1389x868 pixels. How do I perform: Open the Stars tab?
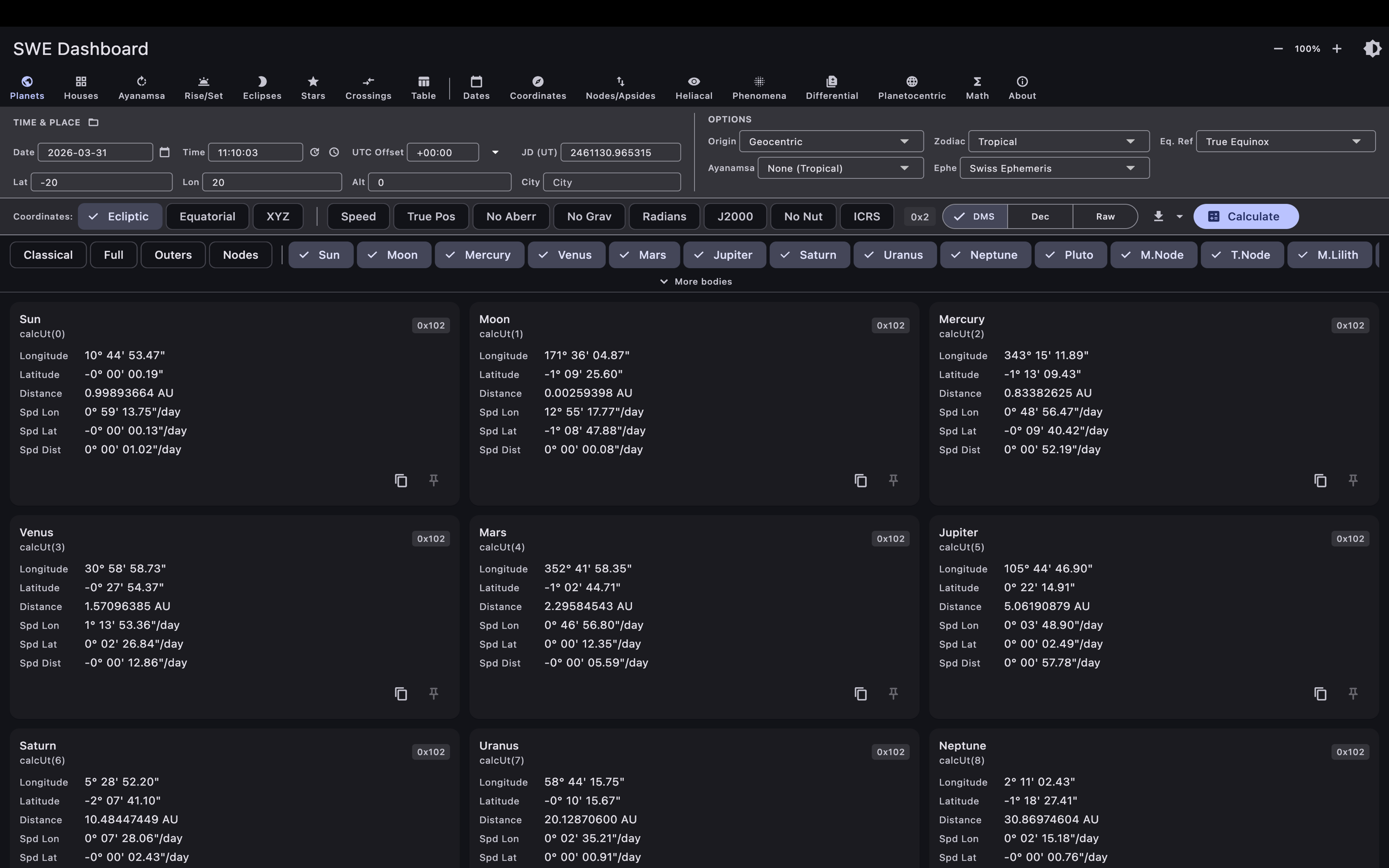313,88
